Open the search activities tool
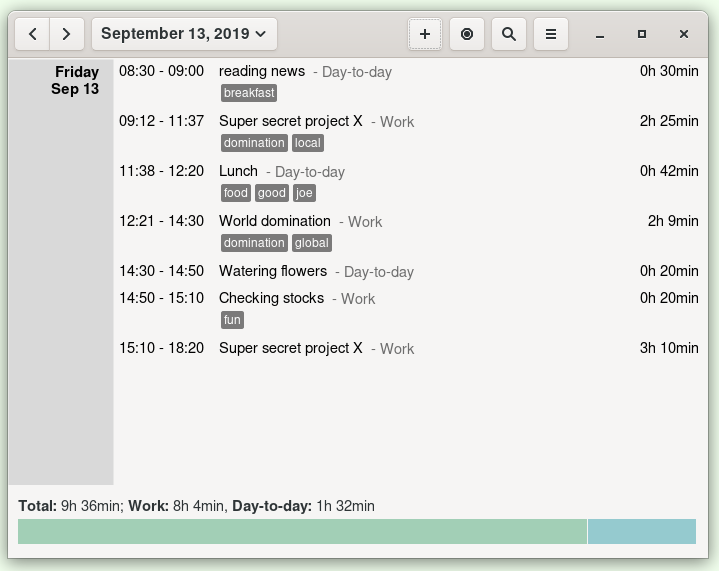Viewport: 719px width, 571px height. click(x=509, y=34)
